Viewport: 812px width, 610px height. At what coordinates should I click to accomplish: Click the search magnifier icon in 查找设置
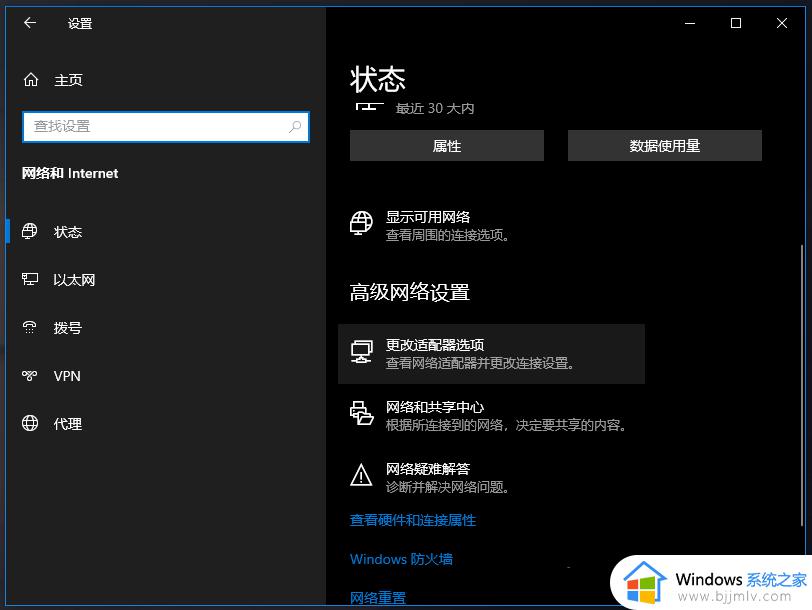[295, 127]
